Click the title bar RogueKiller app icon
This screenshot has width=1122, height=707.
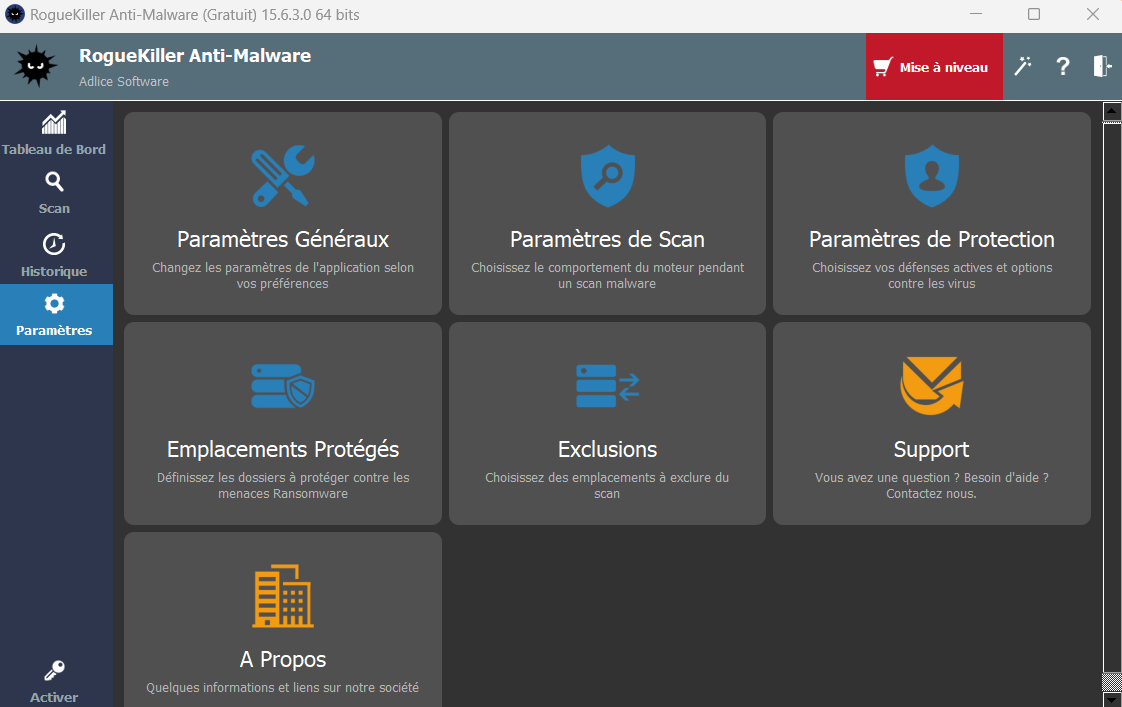[x=14, y=14]
